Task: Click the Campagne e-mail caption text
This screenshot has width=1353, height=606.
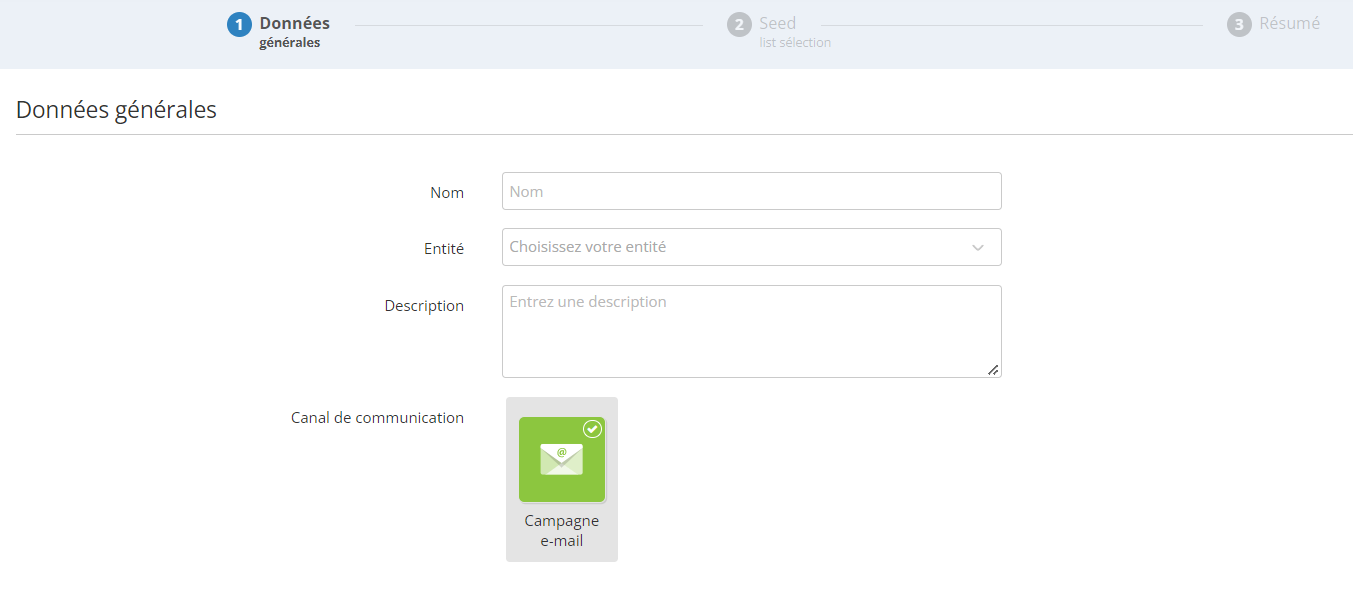Action: tap(562, 531)
